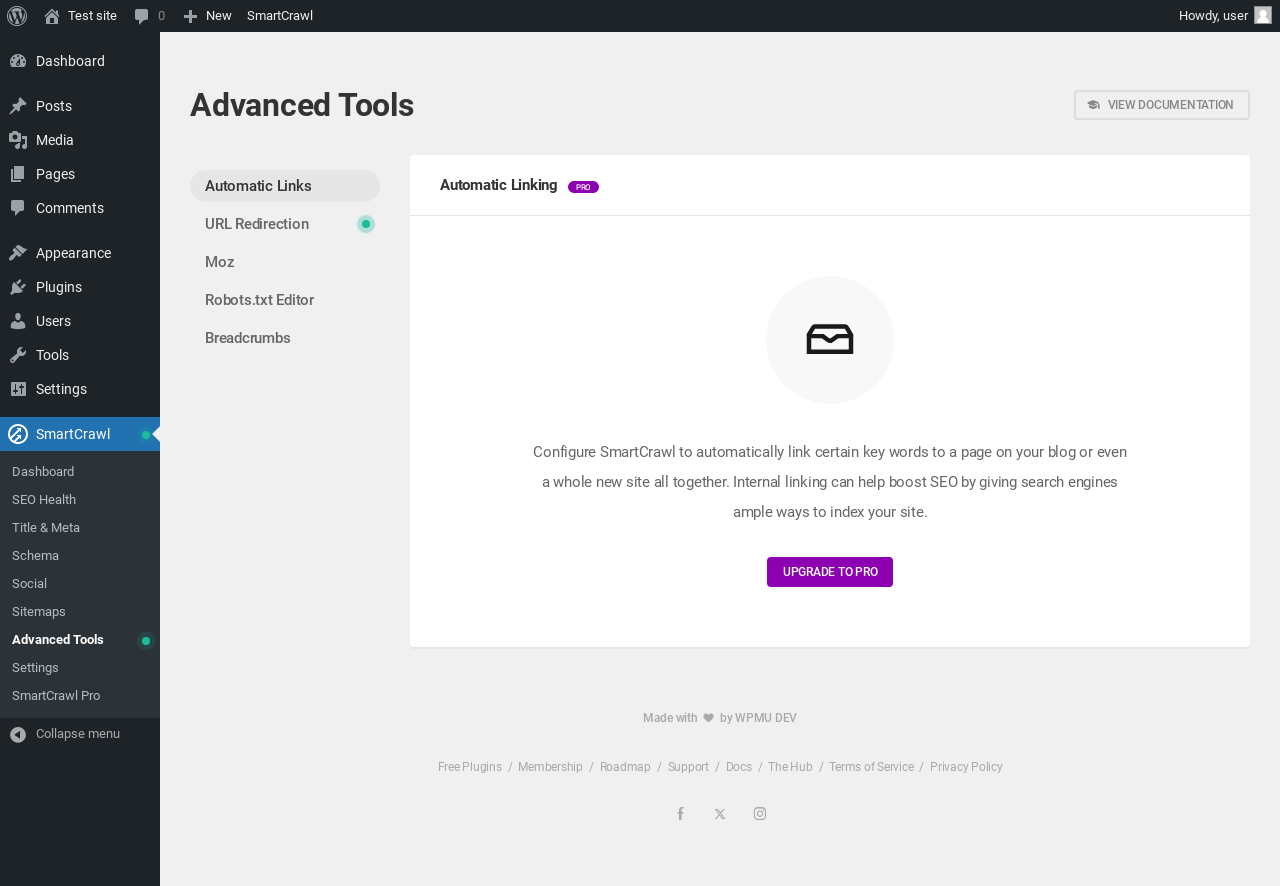Click the New label in admin bar

pos(218,16)
